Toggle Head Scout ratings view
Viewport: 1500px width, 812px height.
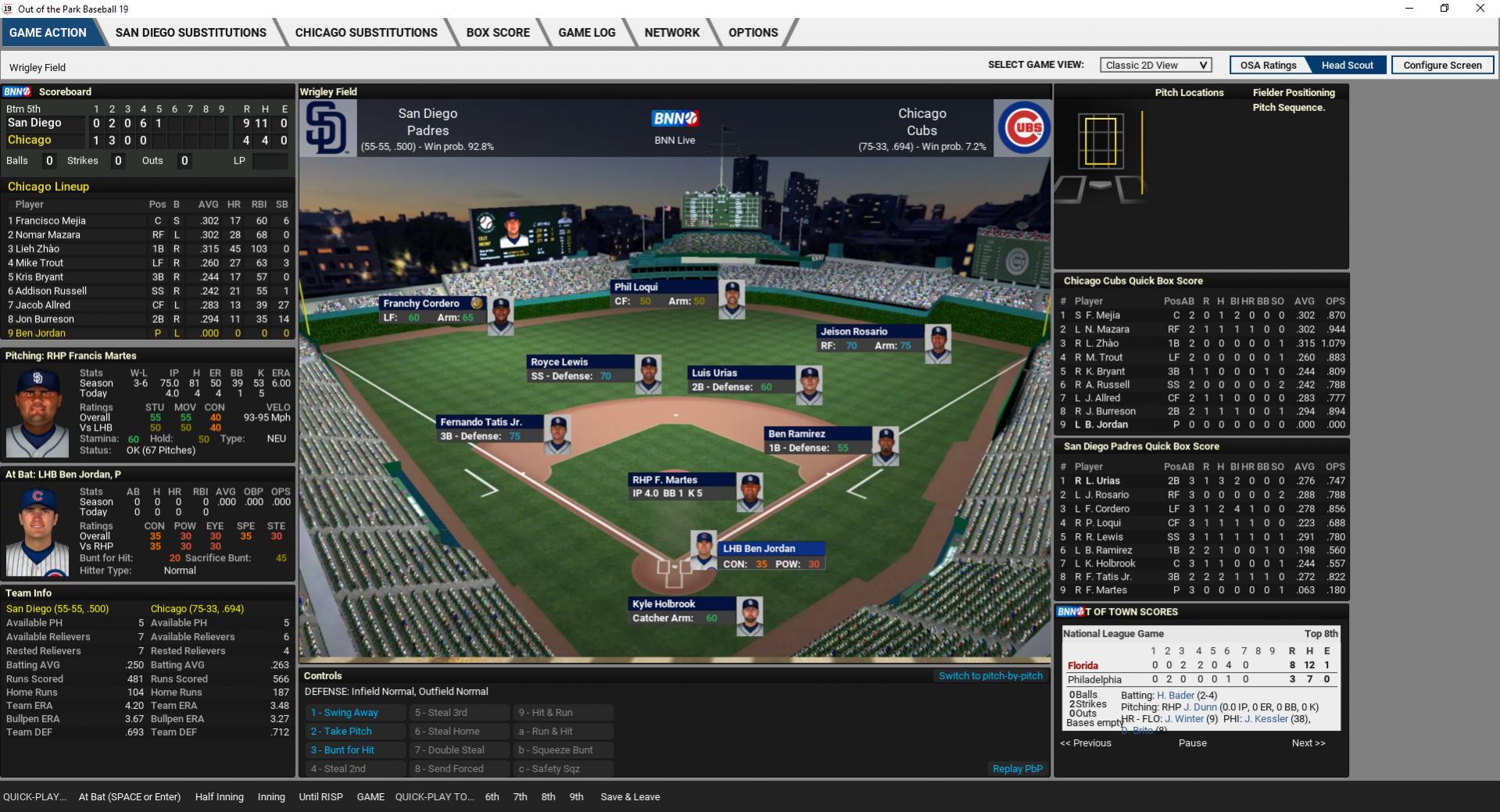[1347, 66]
